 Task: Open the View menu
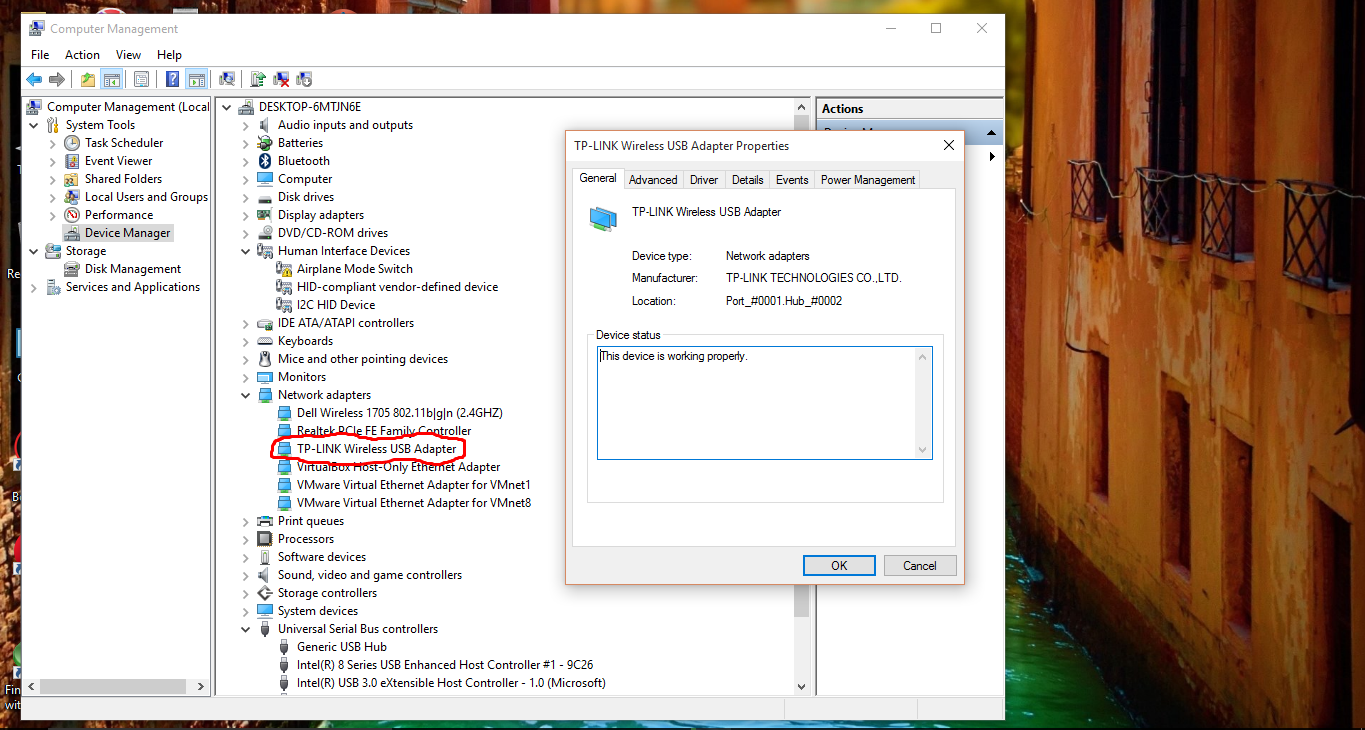click(128, 55)
